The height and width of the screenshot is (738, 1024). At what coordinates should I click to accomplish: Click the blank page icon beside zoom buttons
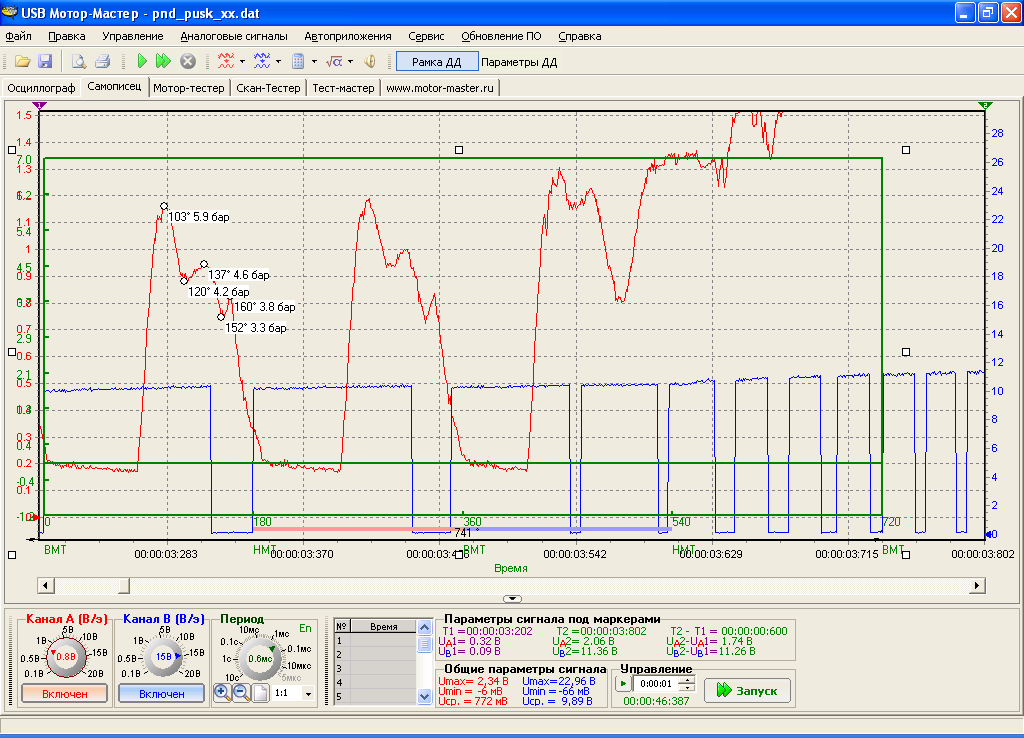[260, 693]
